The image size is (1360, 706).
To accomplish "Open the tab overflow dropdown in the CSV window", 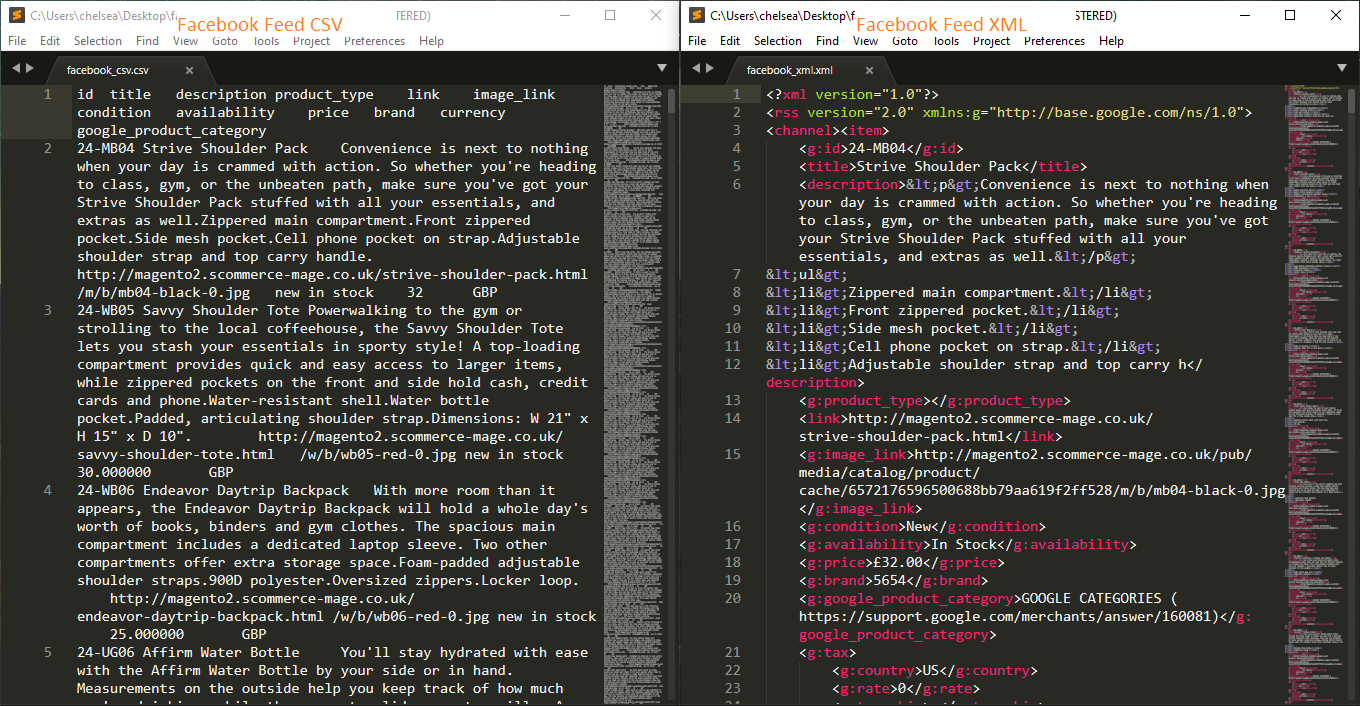I will pos(662,68).
